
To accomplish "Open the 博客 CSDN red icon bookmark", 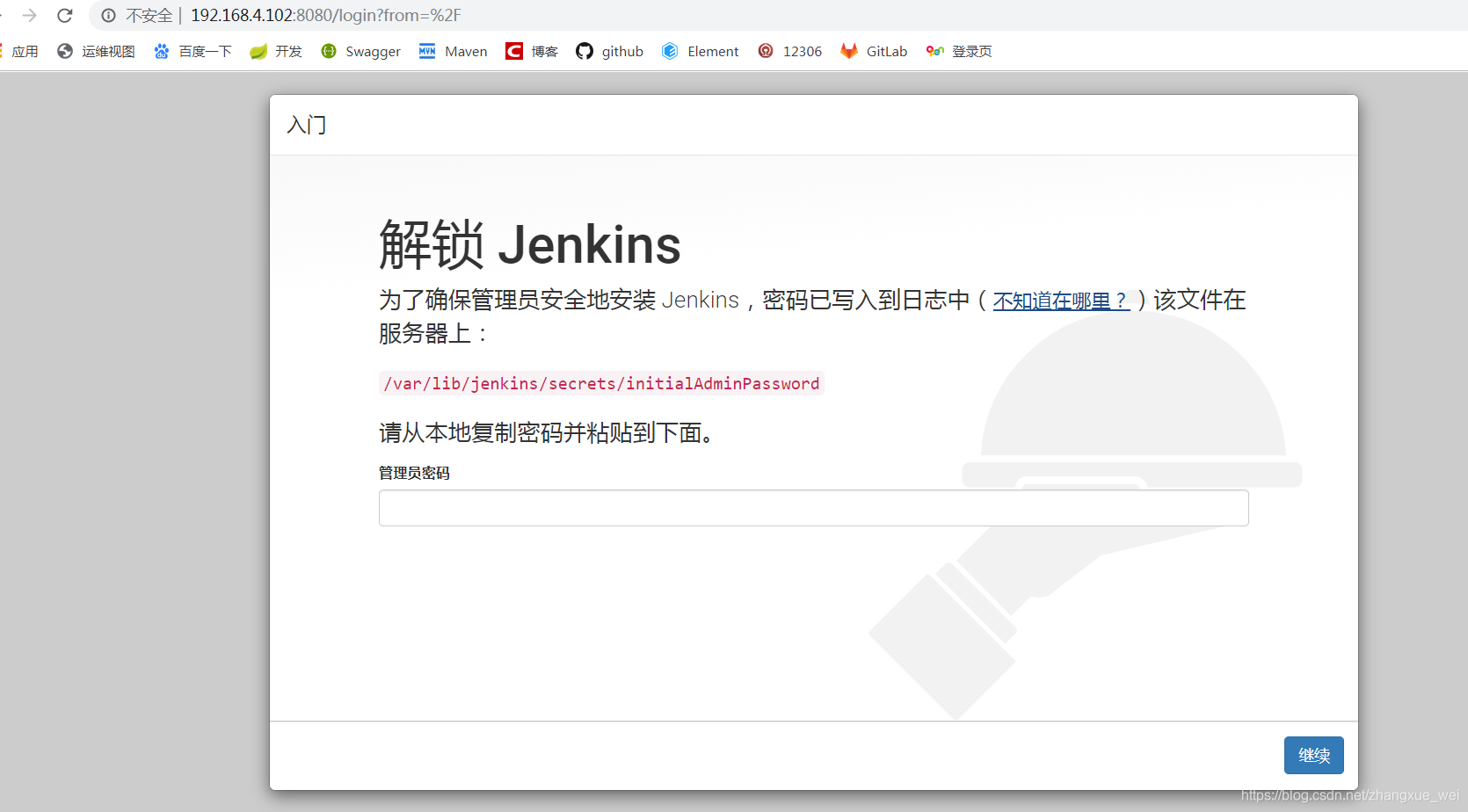I will click(514, 51).
